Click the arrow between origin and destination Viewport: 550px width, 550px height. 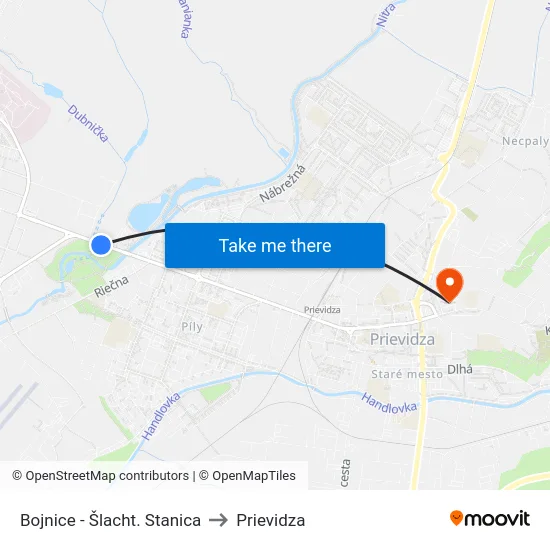click(x=218, y=520)
